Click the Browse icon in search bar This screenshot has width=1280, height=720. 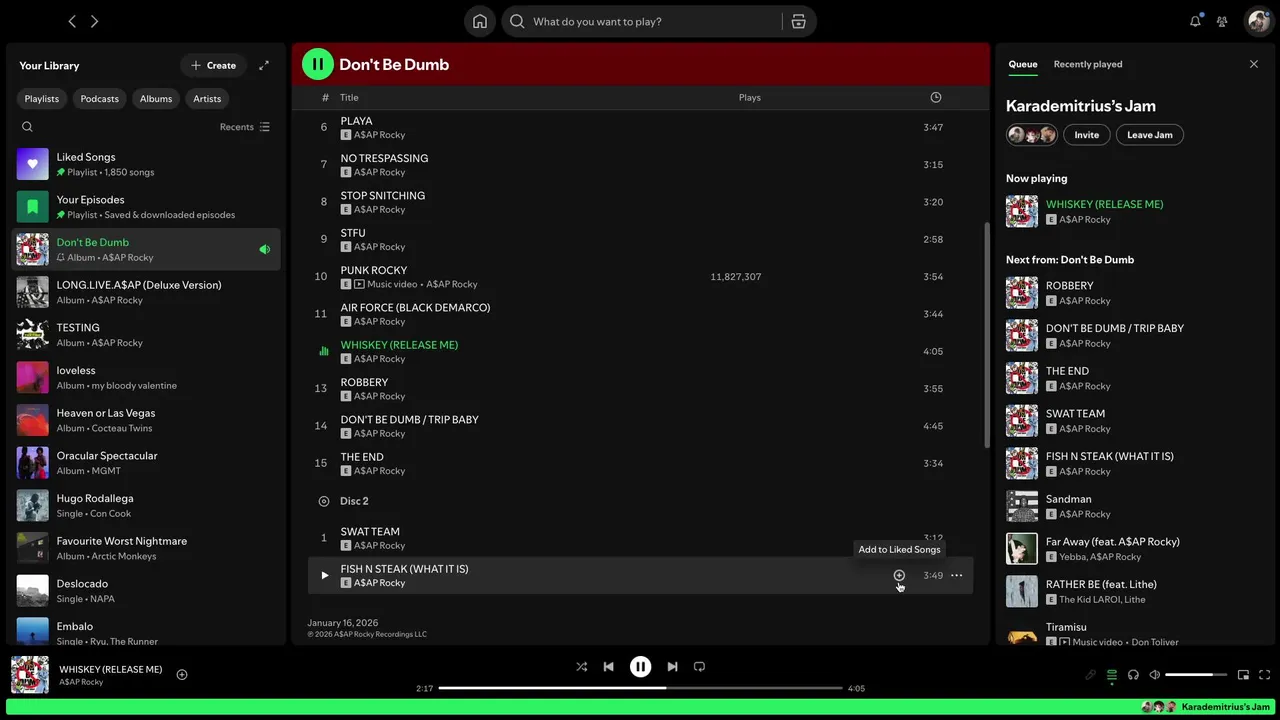point(798,21)
